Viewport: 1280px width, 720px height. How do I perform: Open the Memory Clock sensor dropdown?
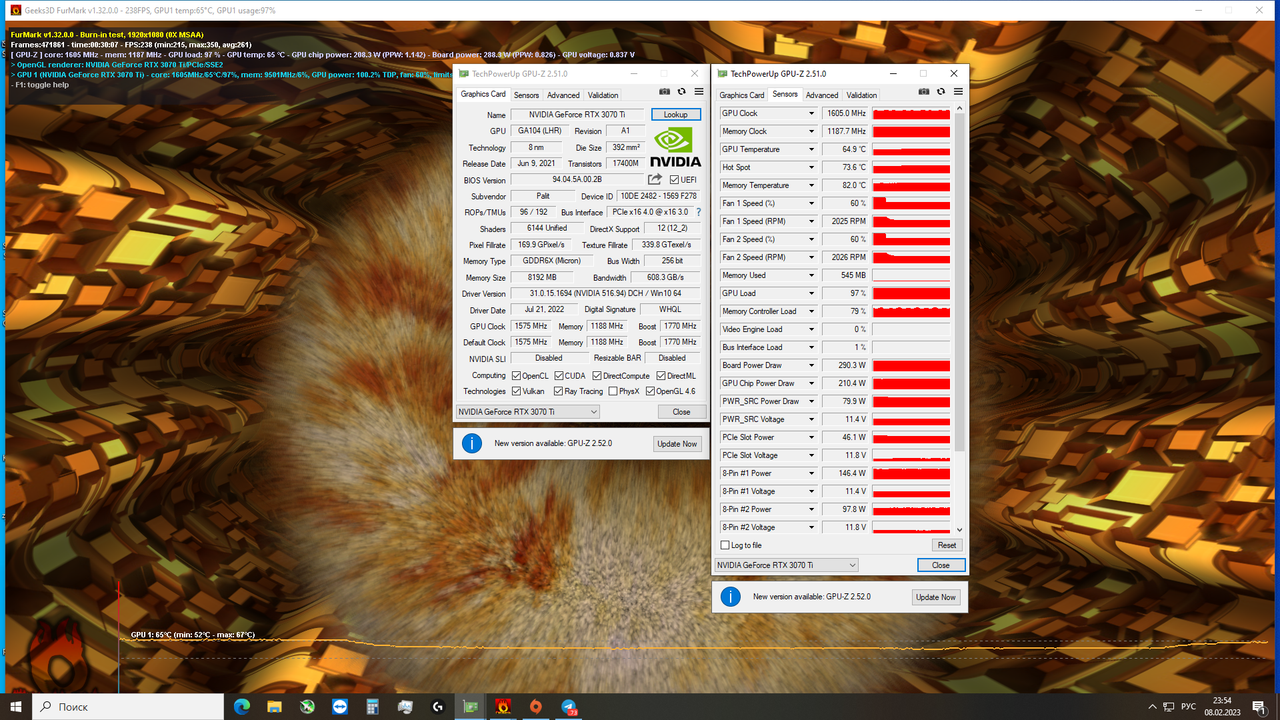pyautogui.click(x=811, y=131)
